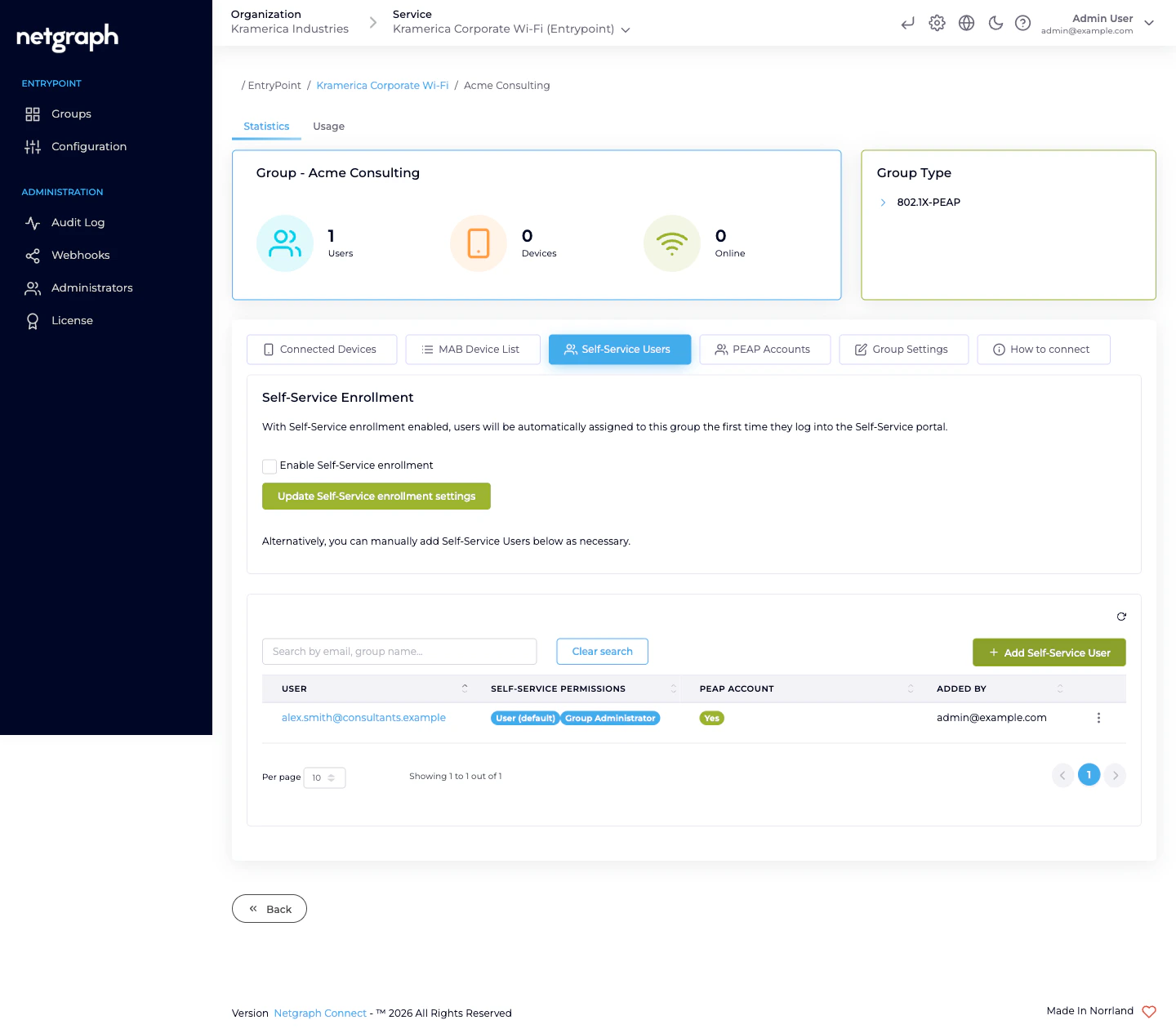Screen dimensions: 1176x1029
Task: Toggle dark mode moon icon
Action: pyautogui.click(x=996, y=23)
